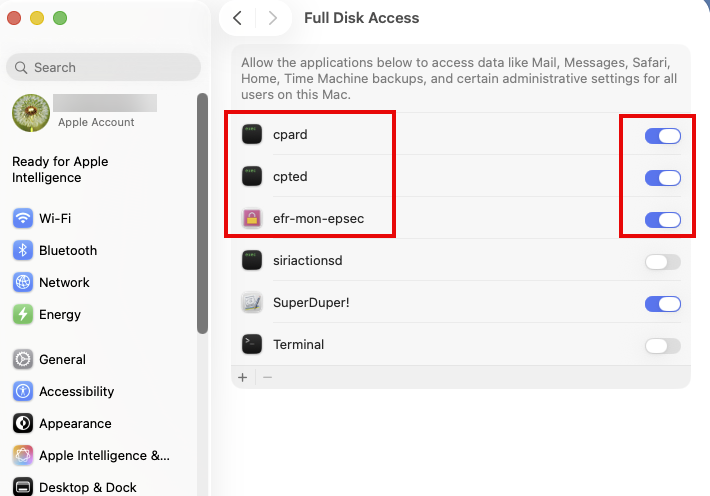The height and width of the screenshot is (496, 710).
Task: Click the Accessibility sidebar icon
Action: click(x=23, y=391)
